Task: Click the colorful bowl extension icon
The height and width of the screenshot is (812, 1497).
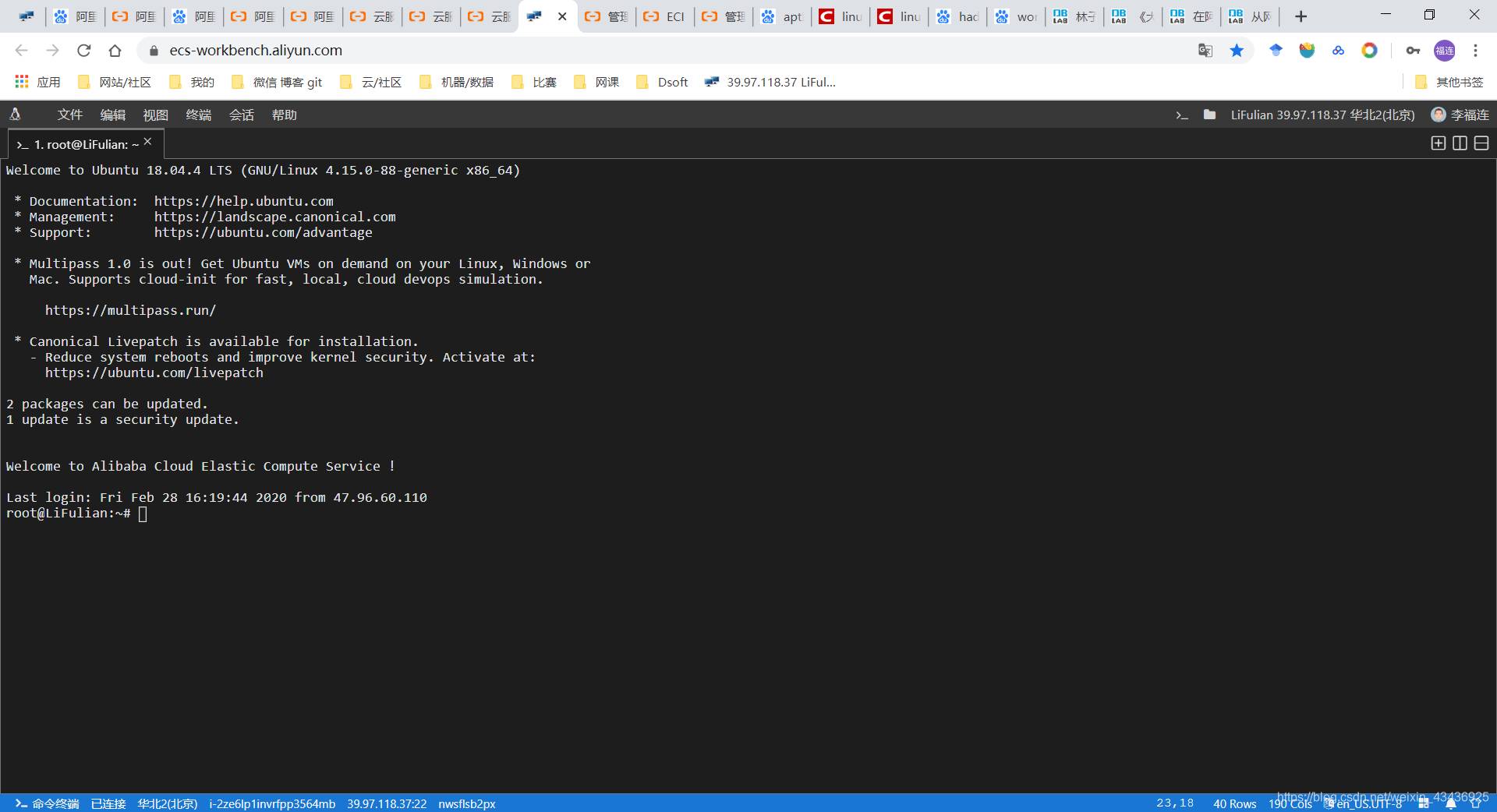Action: click(x=1307, y=51)
